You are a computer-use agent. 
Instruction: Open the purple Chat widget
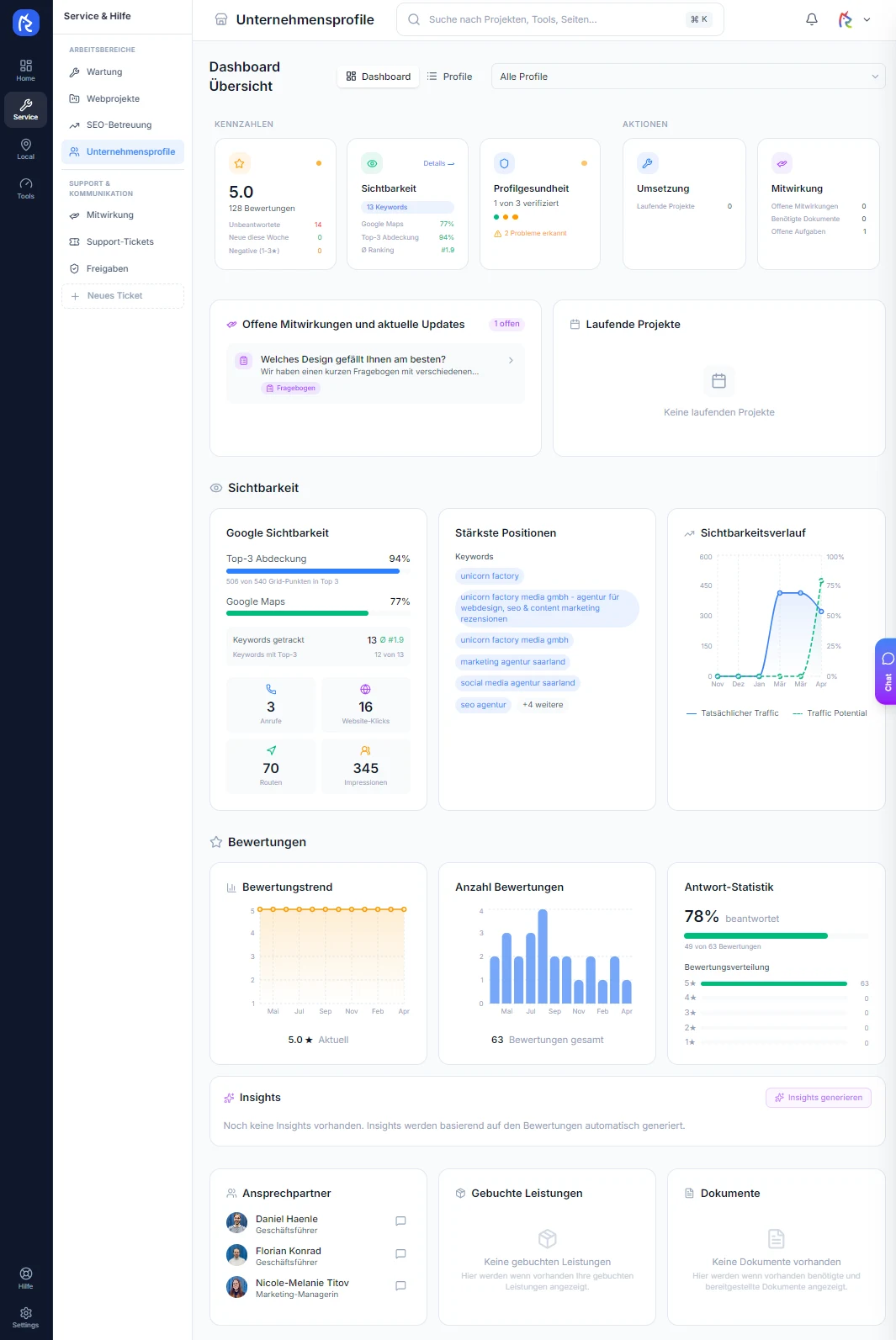[887, 671]
